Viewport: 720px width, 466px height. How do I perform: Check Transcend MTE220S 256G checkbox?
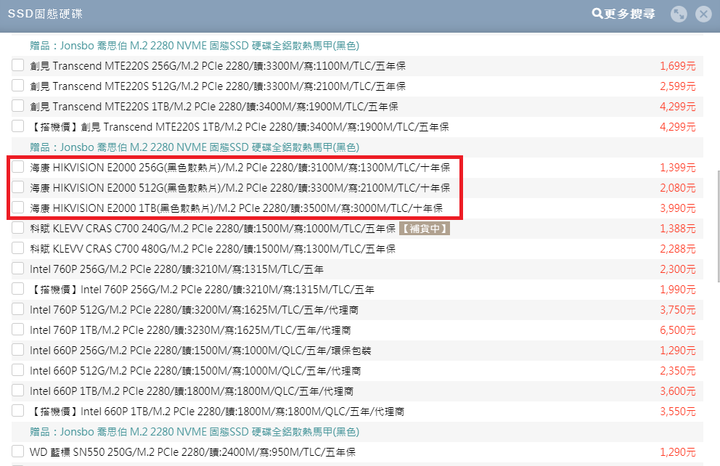[x=18, y=65]
